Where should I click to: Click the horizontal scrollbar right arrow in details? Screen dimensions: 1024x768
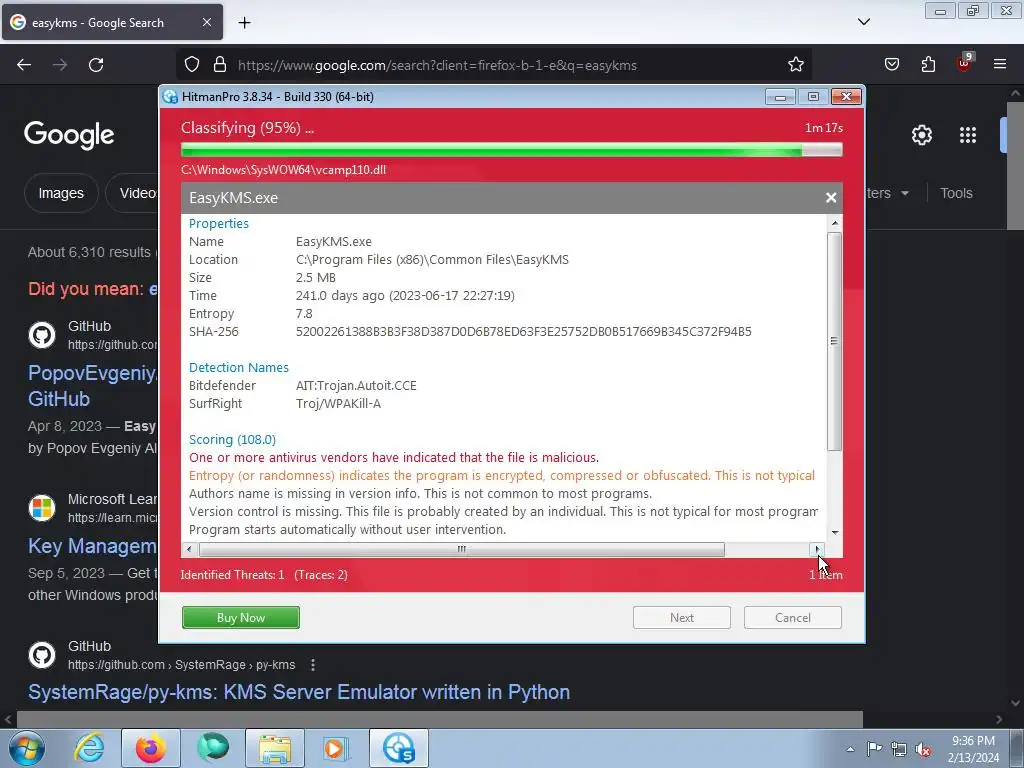coord(817,549)
